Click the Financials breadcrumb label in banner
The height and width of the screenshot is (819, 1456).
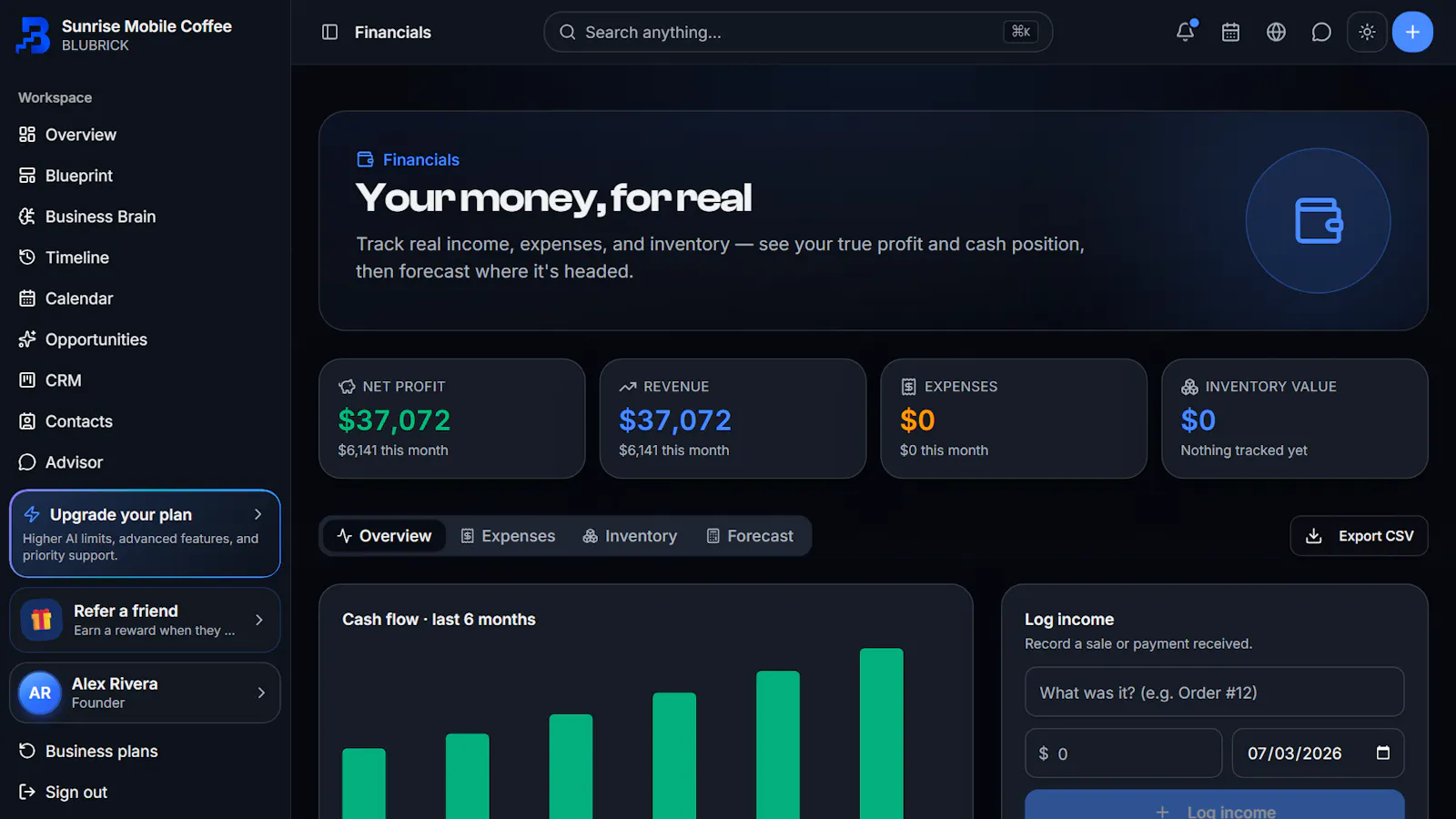(420, 159)
